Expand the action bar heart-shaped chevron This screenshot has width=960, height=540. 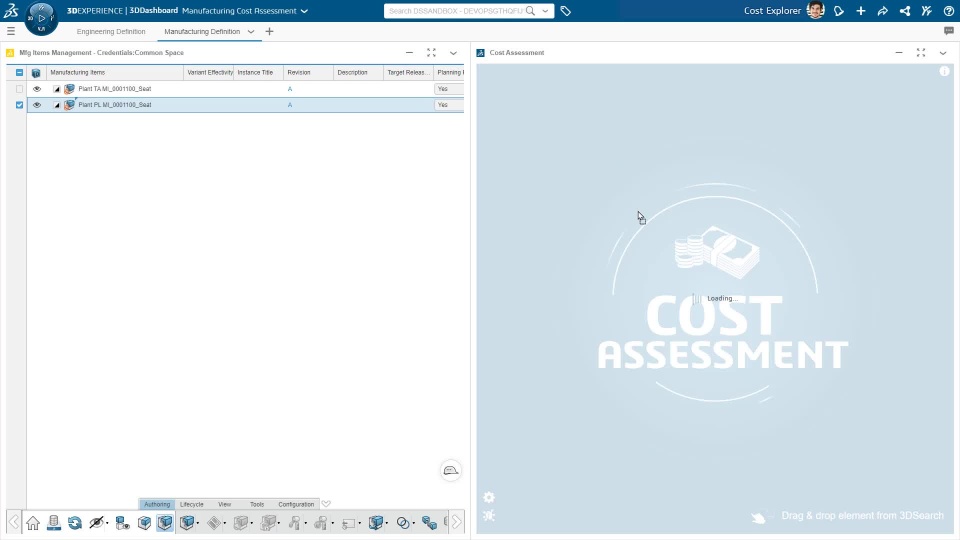tap(326, 504)
